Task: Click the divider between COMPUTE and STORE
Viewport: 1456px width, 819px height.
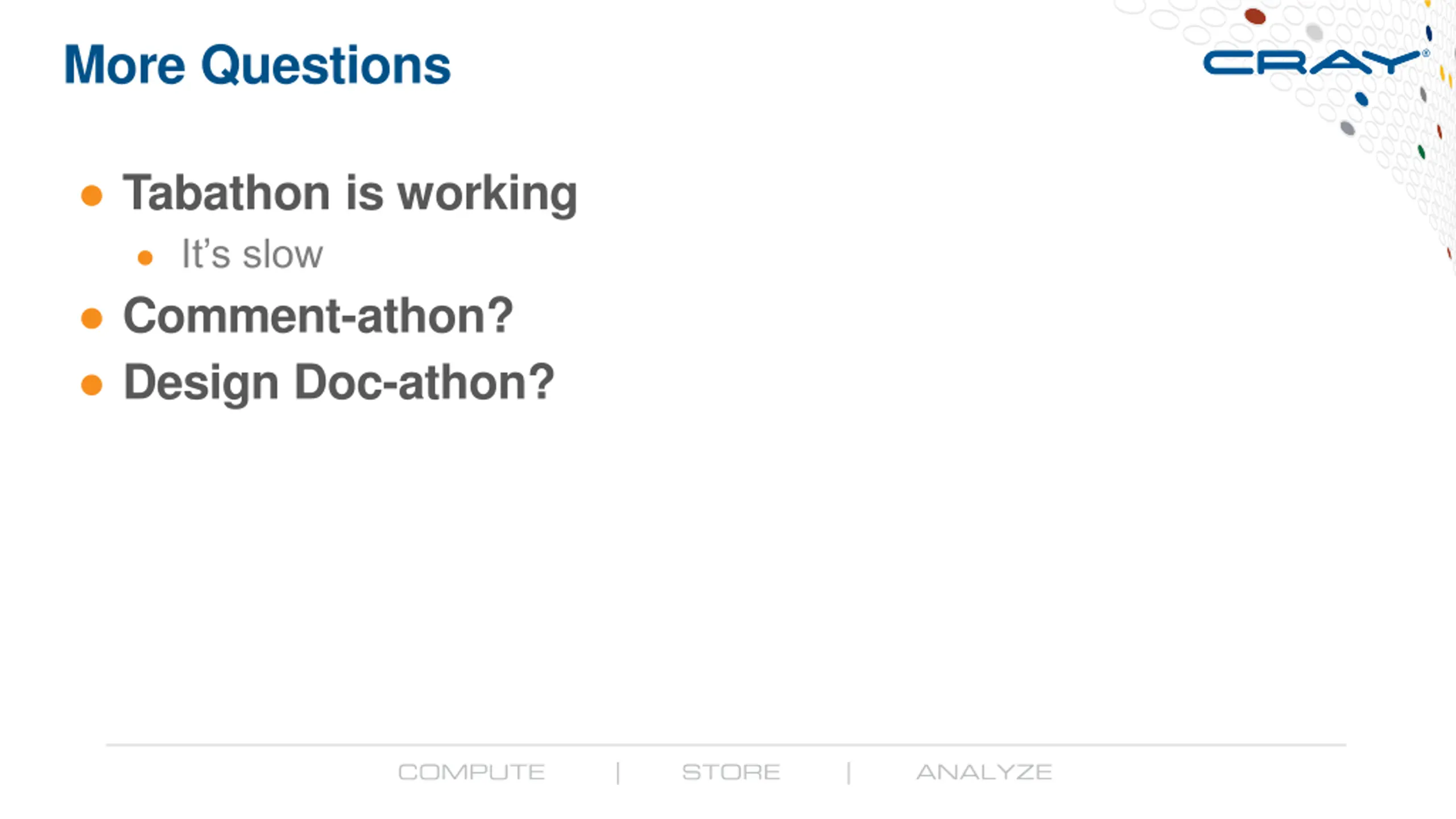Action: point(618,773)
